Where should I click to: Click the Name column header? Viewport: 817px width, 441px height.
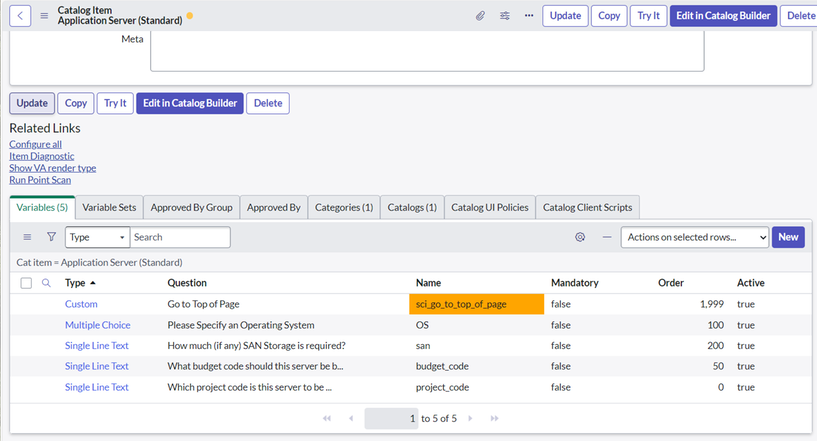point(428,283)
